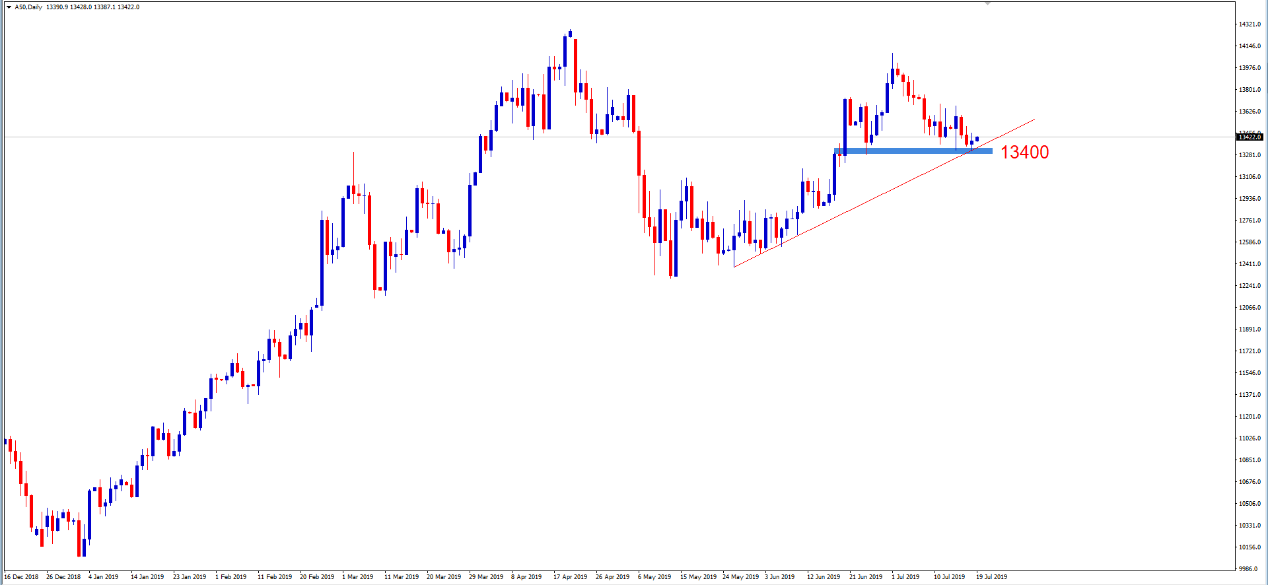Viewport: 1268px width, 585px height.
Task: Click the 1 Mar 2019 date label
Action: 357,577
